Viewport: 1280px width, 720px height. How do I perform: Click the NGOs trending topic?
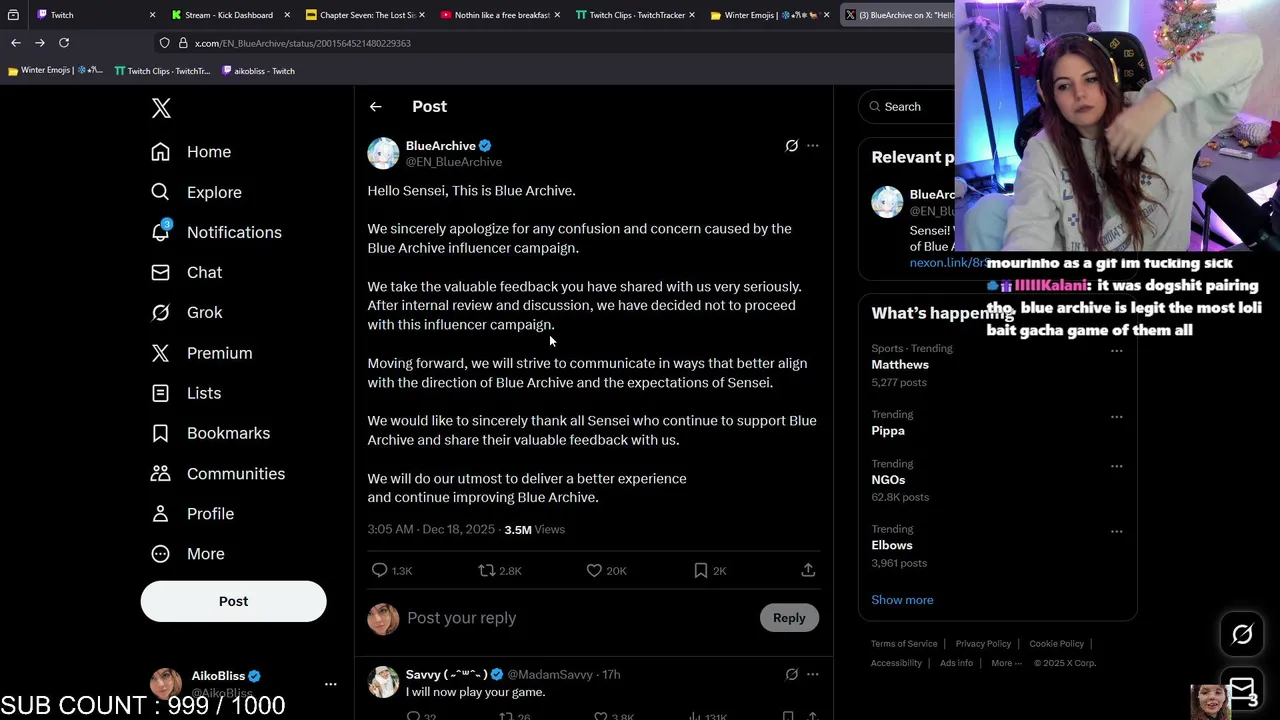888,480
